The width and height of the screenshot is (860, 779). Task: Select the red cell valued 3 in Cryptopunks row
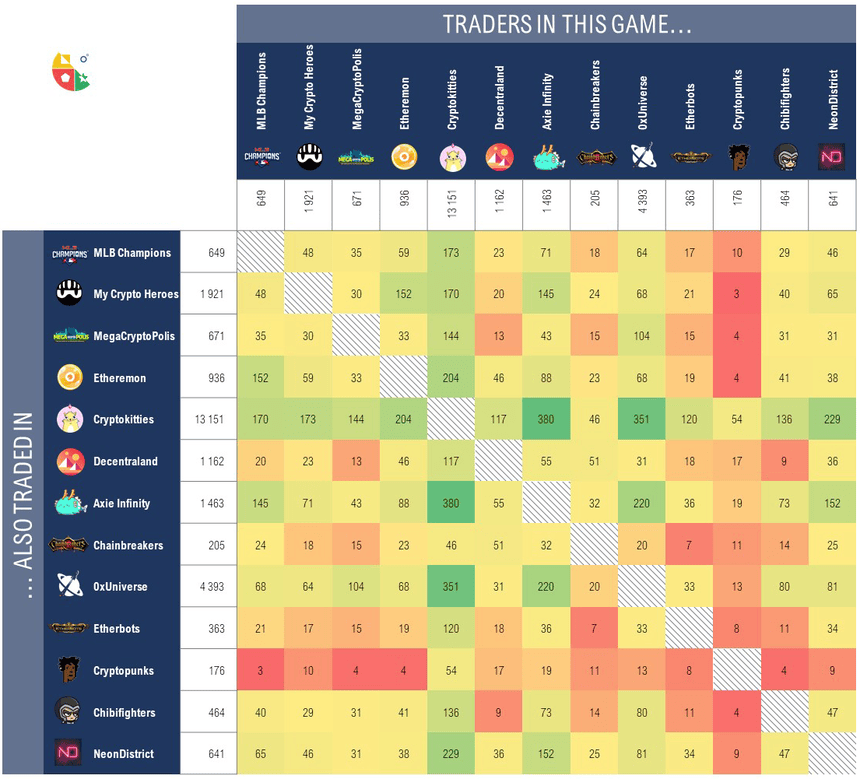(x=261, y=670)
